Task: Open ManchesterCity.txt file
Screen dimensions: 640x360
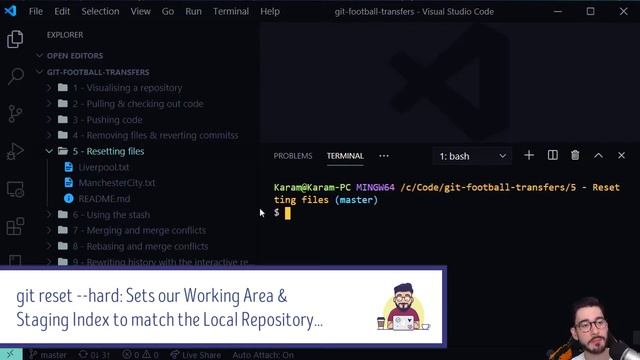Action: pyautogui.click(x=117, y=183)
